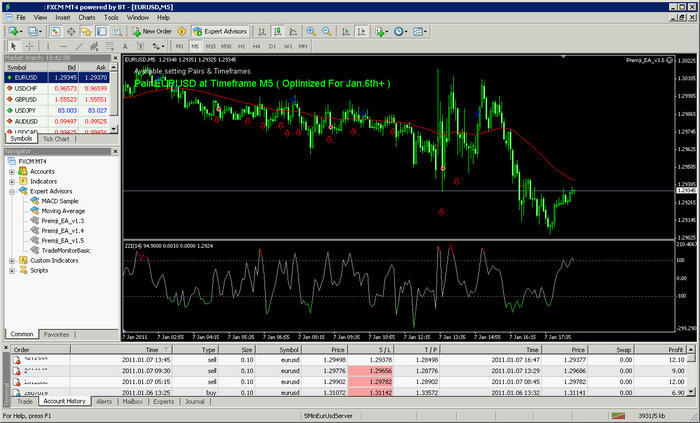Open the Templates dropdown icon
The height and width of the screenshot is (423, 700).
tap(419, 31)
